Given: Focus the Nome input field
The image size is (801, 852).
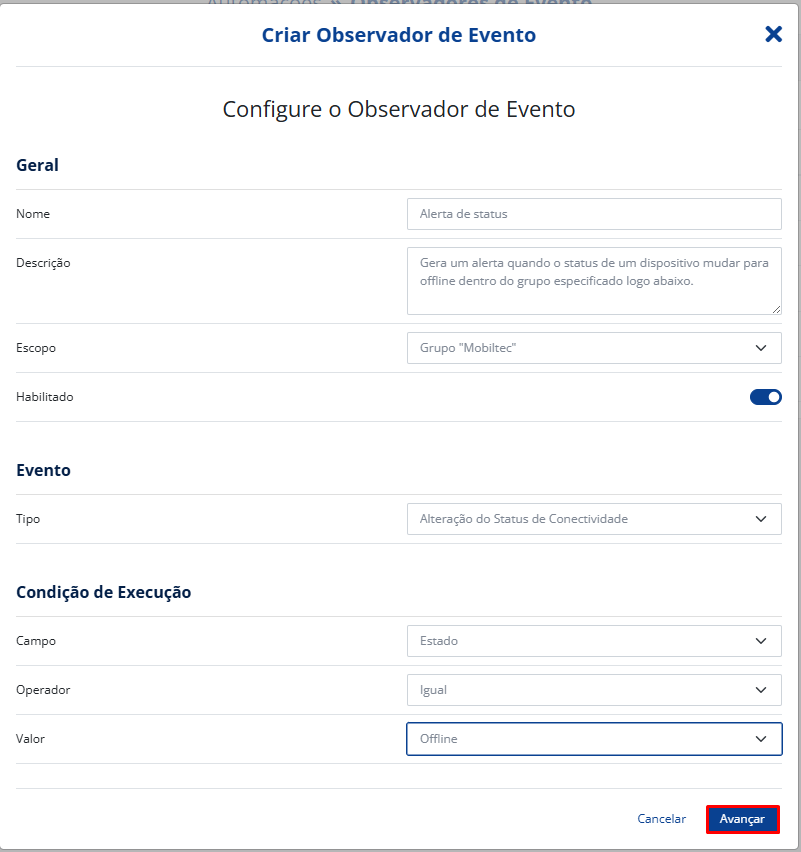Looking at the screenshot, I should coord(594,214).
